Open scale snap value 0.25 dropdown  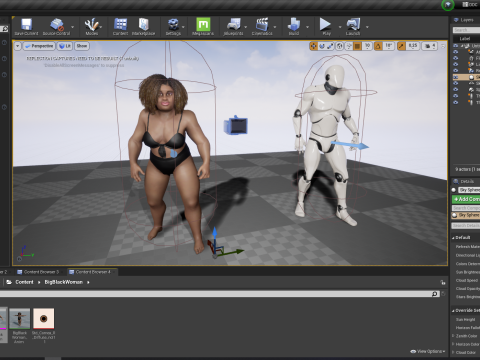tap(413, 46)
